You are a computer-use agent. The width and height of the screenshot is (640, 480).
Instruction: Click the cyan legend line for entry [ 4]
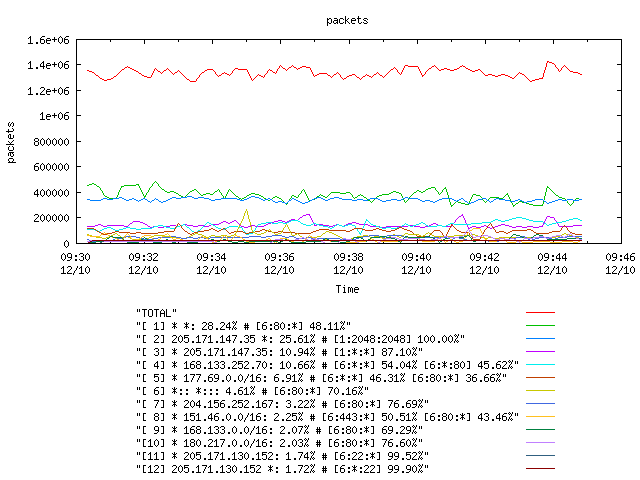coord(540,364)
